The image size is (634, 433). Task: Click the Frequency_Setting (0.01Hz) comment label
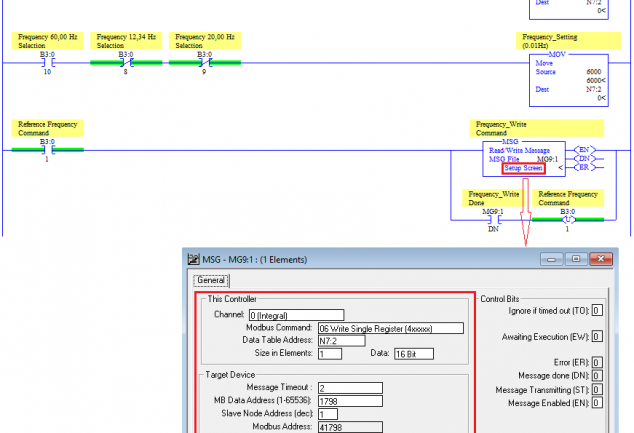tap(568, 41)
